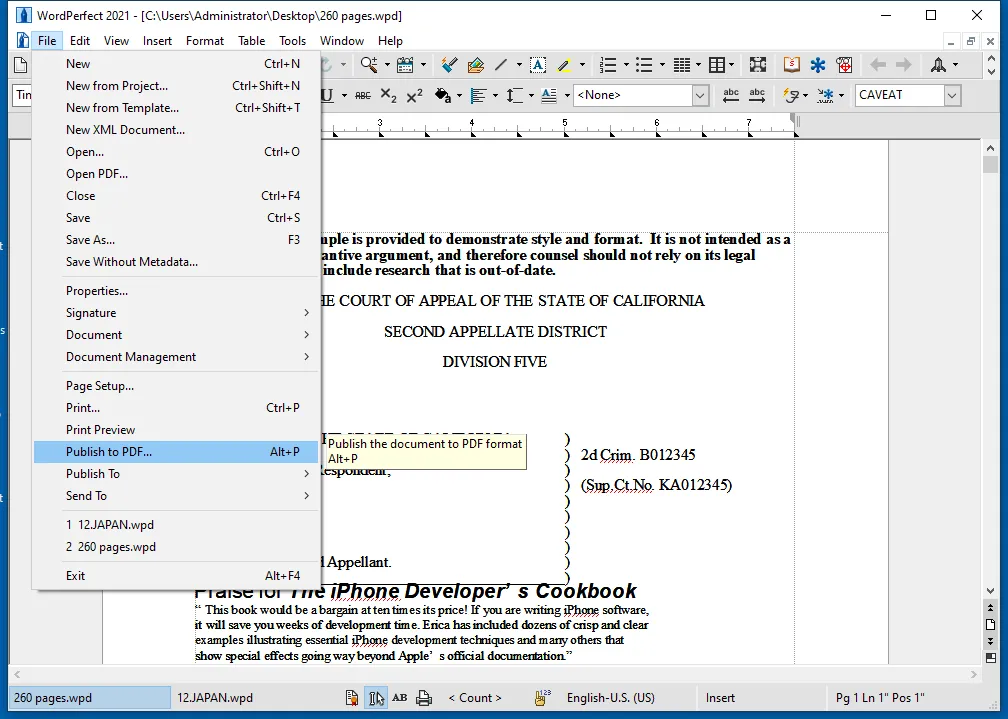
Task: Choose Save As from File menu
Action: (x=176, y=239)
